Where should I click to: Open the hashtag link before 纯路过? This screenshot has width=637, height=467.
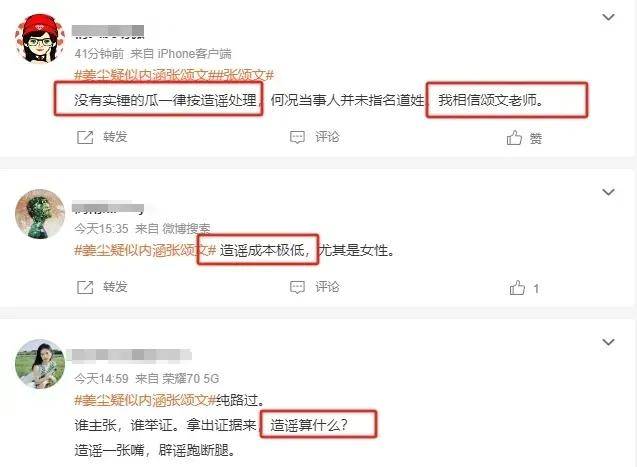145,400
